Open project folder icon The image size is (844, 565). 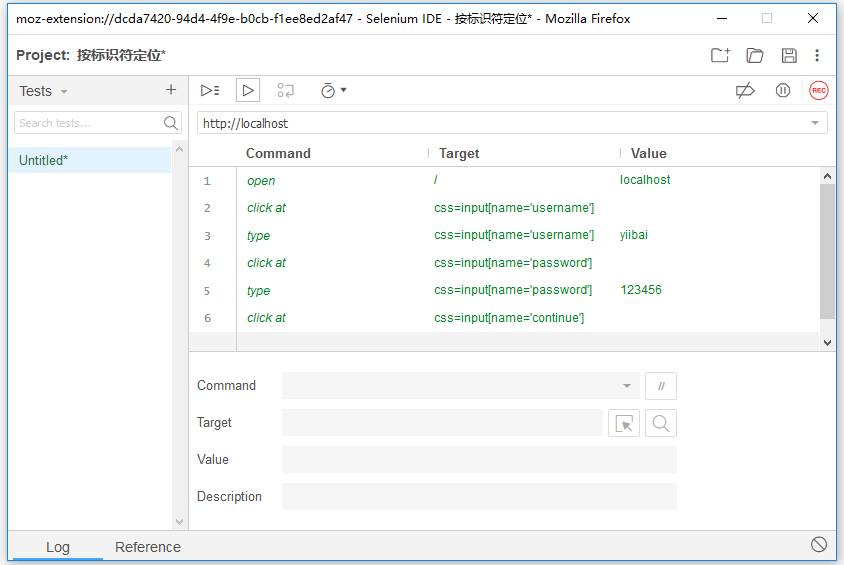pos(755,55)
